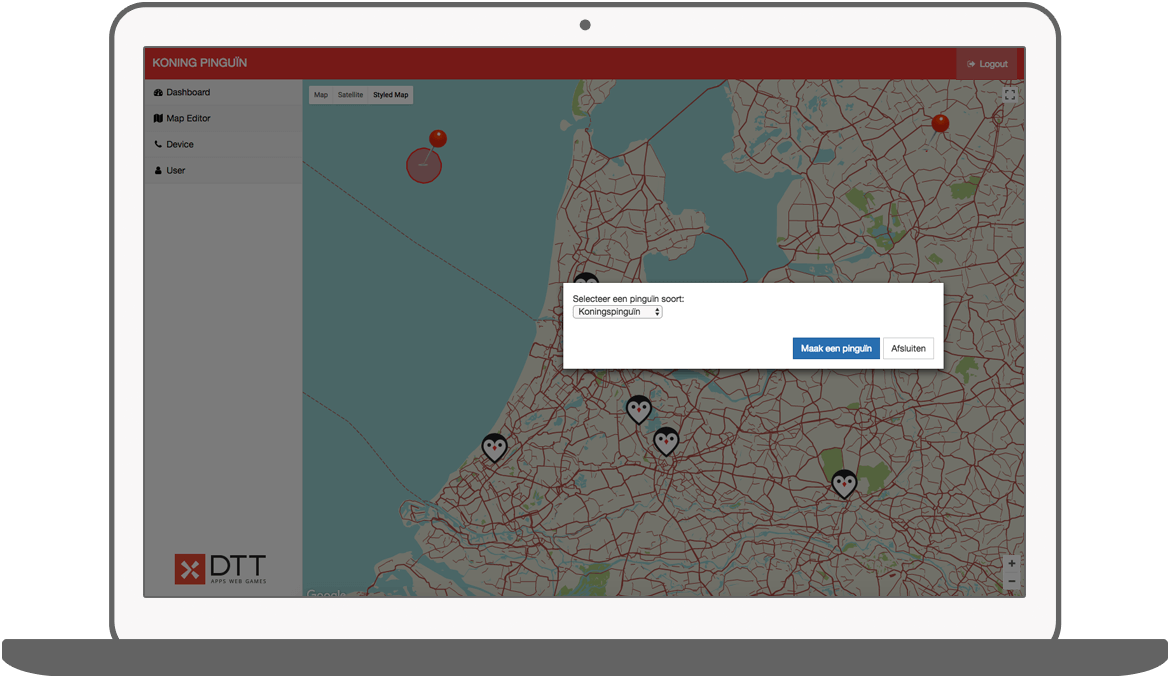
Task: Click the penguin marker partly behind the dialog
Action: [x=586, y=278]
